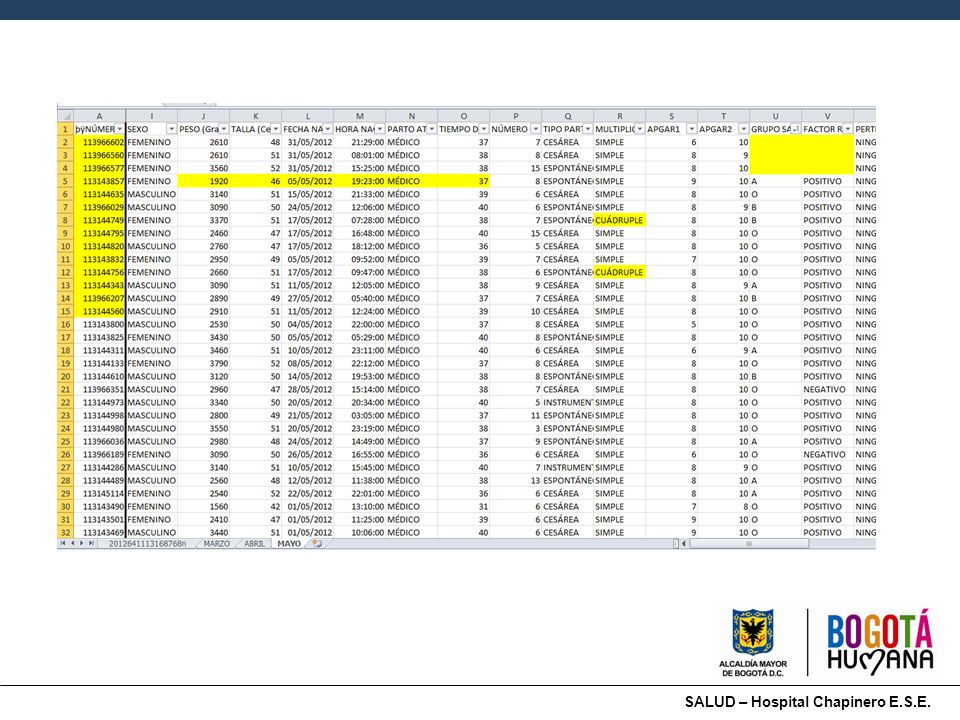Click the horizontal scrollbar left arrow
The image size is (960, 720).
(x=684, y=543)
